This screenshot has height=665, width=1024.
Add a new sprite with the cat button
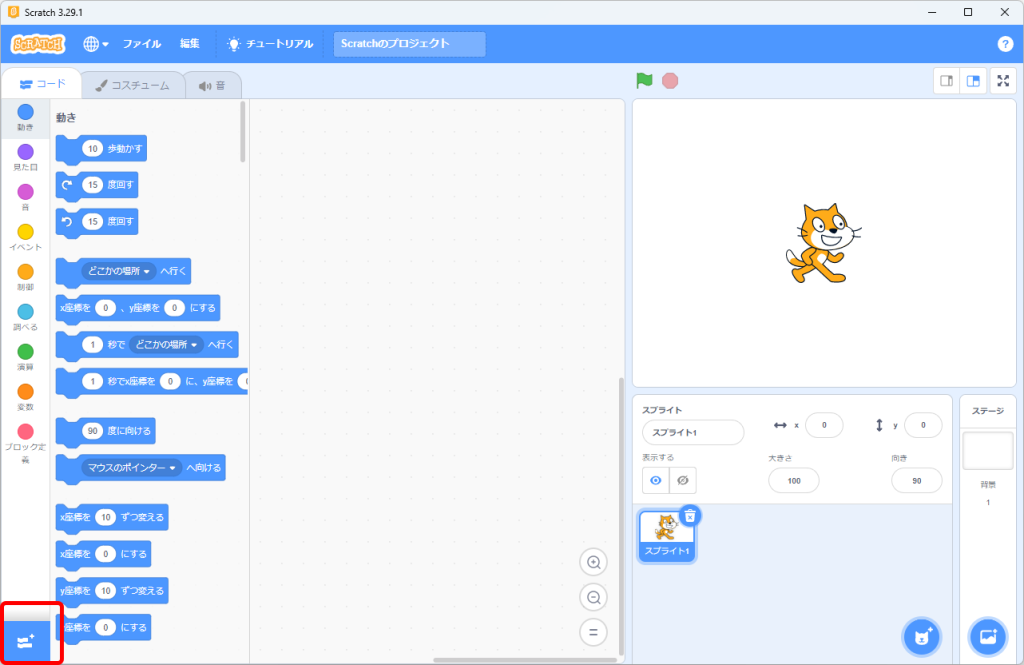(x=921, y=637)
